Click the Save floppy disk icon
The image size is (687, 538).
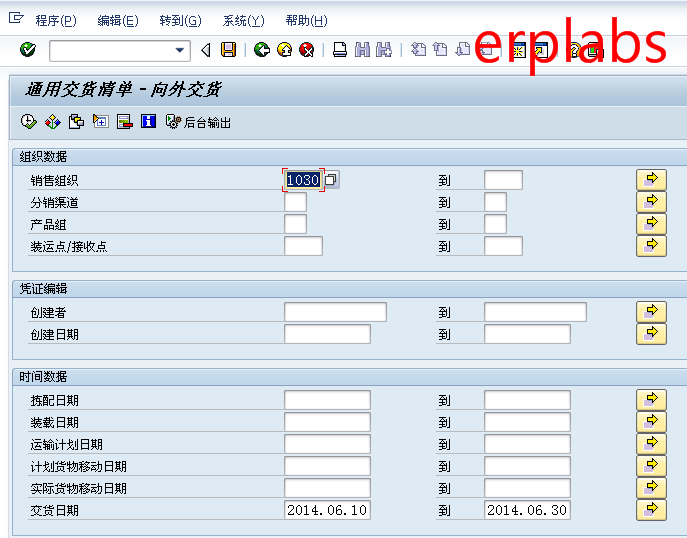pyautogui.click(x=228, y=50)
